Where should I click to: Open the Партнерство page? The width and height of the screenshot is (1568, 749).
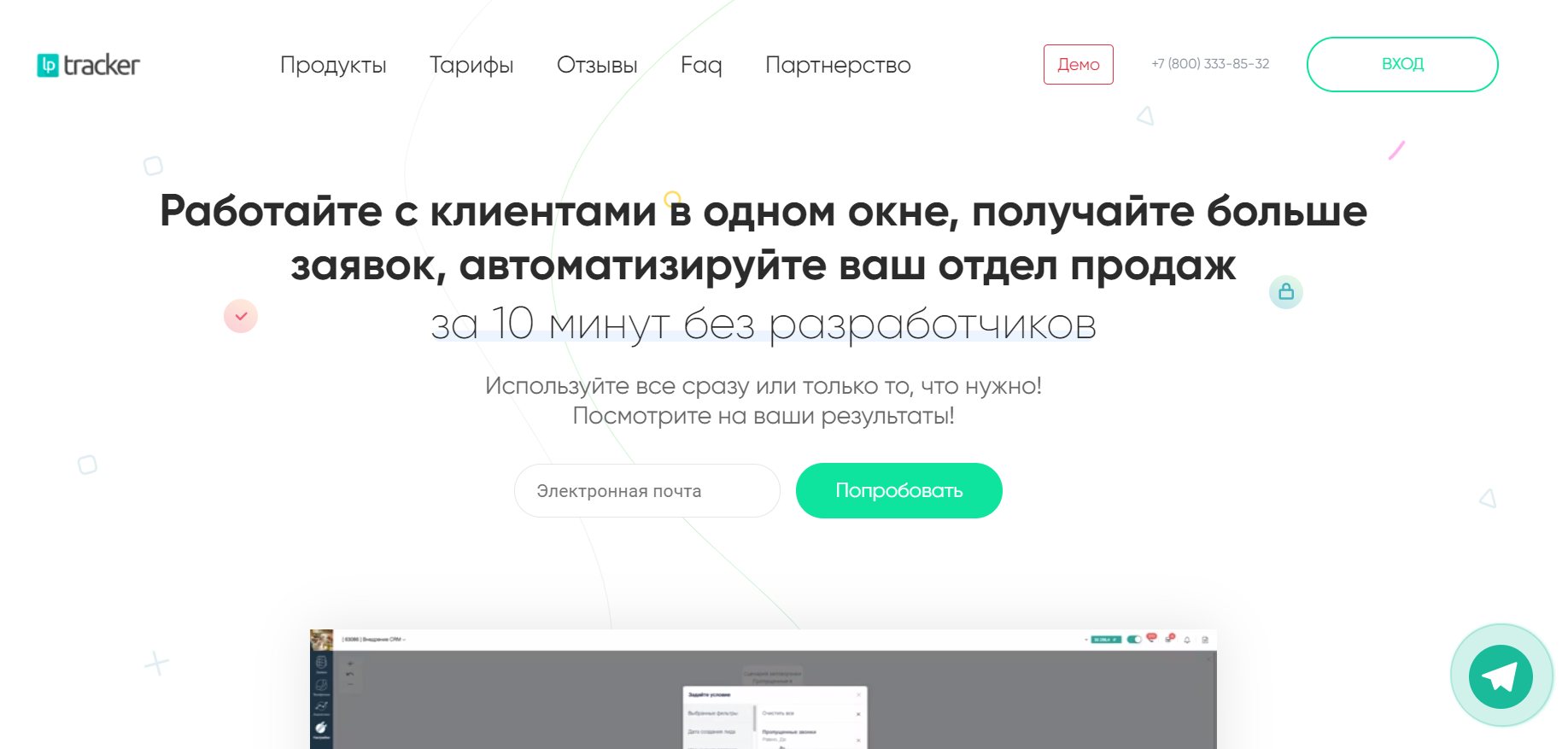(x=838, y=65)
